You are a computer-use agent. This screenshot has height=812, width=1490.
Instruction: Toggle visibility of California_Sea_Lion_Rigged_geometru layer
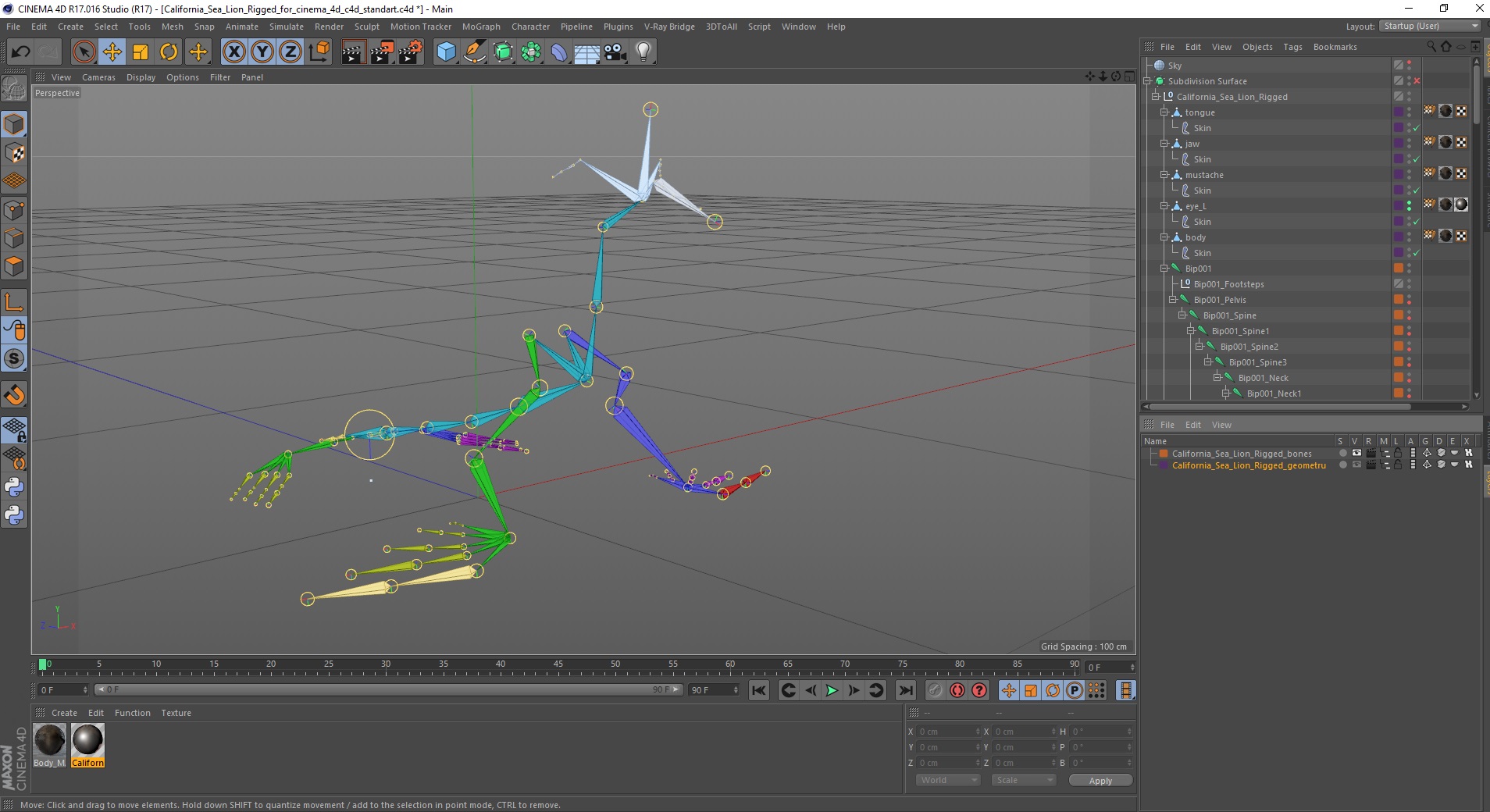click(1356, 465)
